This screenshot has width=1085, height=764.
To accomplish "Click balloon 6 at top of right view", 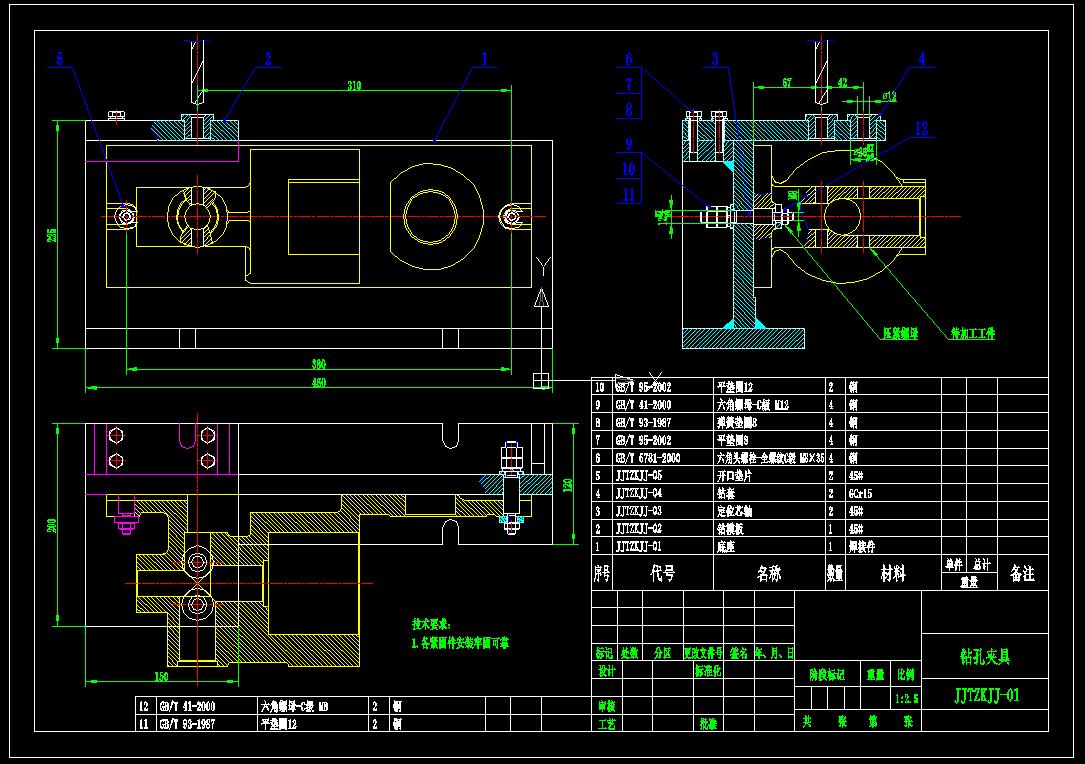I will tap(628, 58).
